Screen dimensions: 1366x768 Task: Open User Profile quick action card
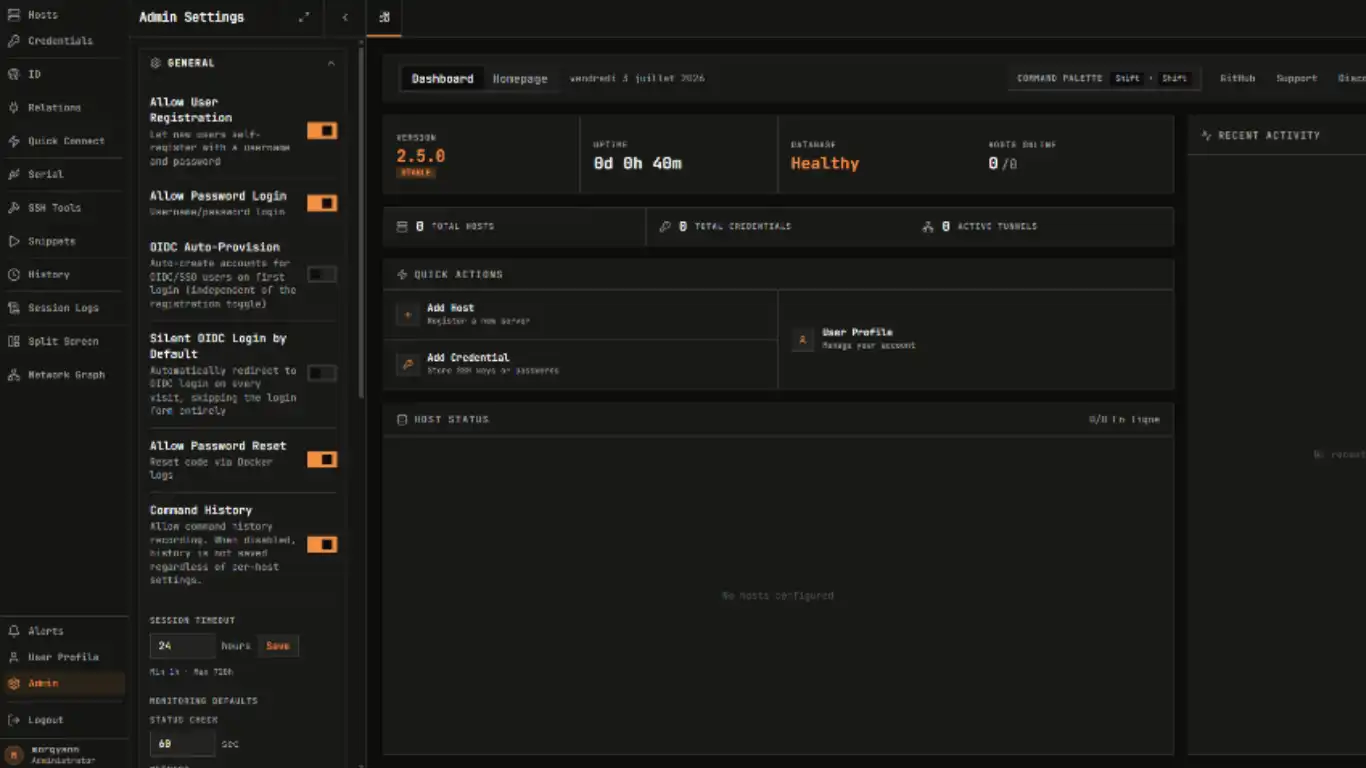tap(976, 340)
